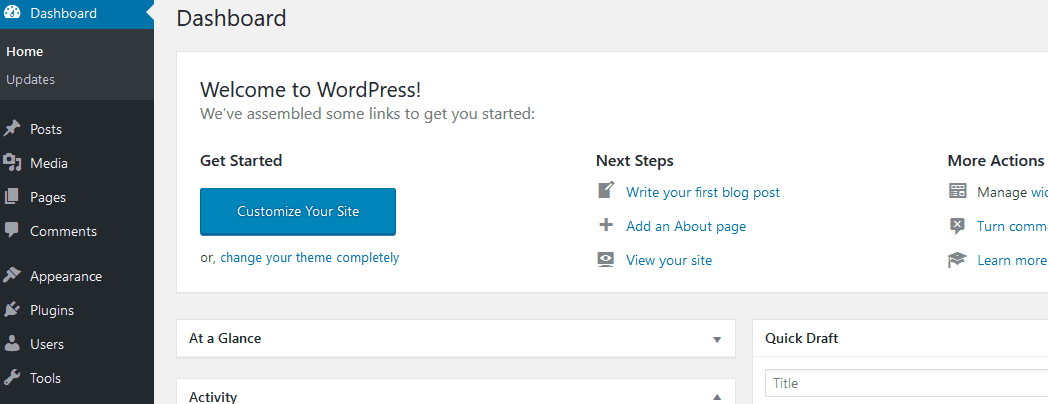Click the Appearance paintbrush icon
The height and width of the screenshot is (404, 1048).
click(x=12, y=276)
